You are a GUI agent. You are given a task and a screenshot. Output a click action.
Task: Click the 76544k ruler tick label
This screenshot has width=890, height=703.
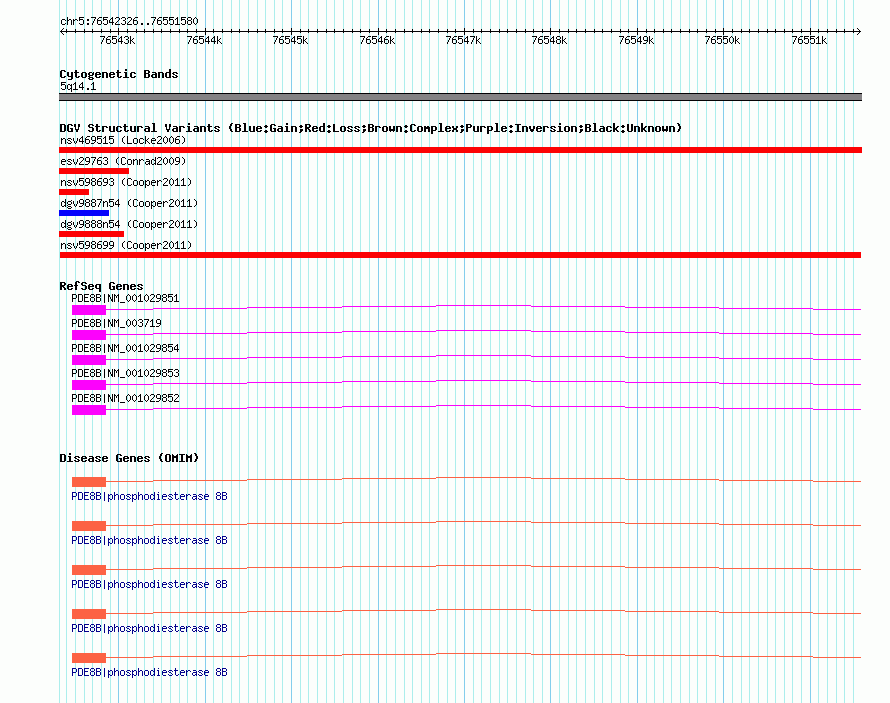(204, 40)
